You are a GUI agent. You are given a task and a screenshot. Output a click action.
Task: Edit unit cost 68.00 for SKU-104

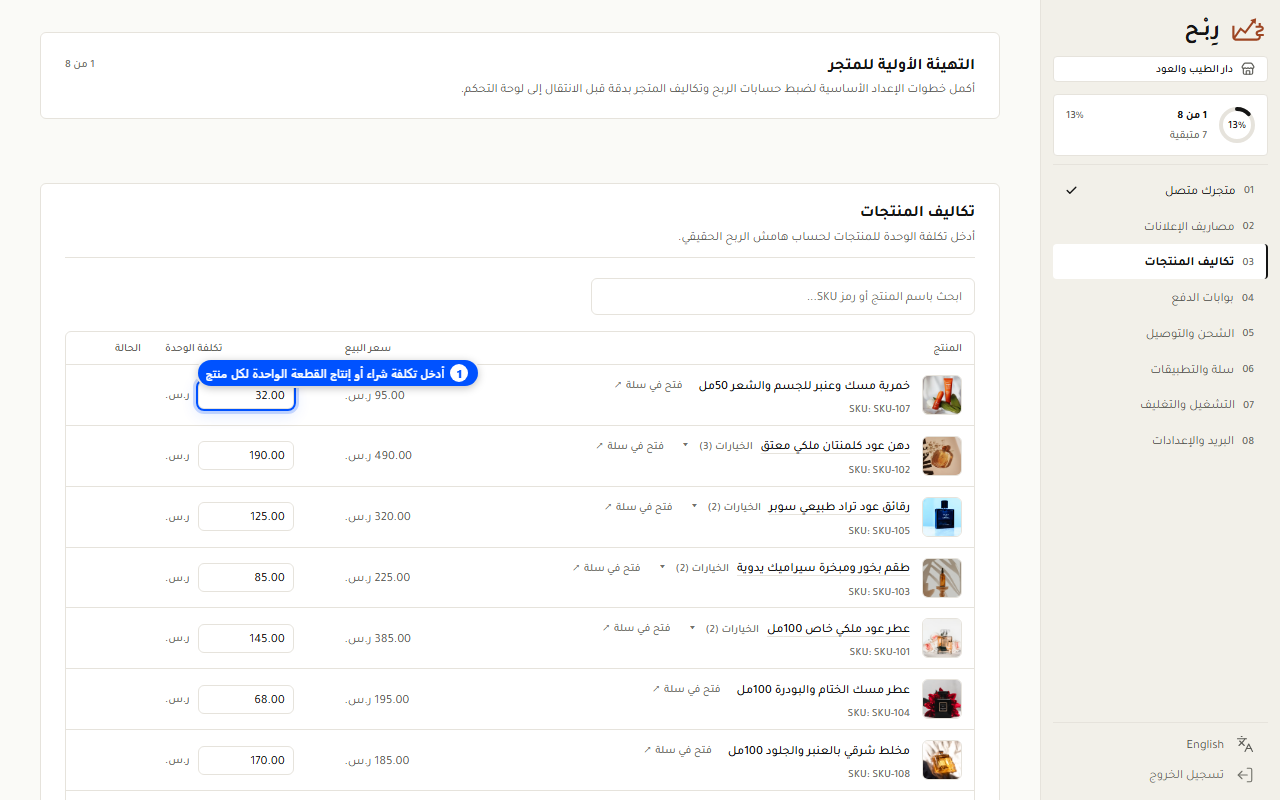[x=246, y=699]
